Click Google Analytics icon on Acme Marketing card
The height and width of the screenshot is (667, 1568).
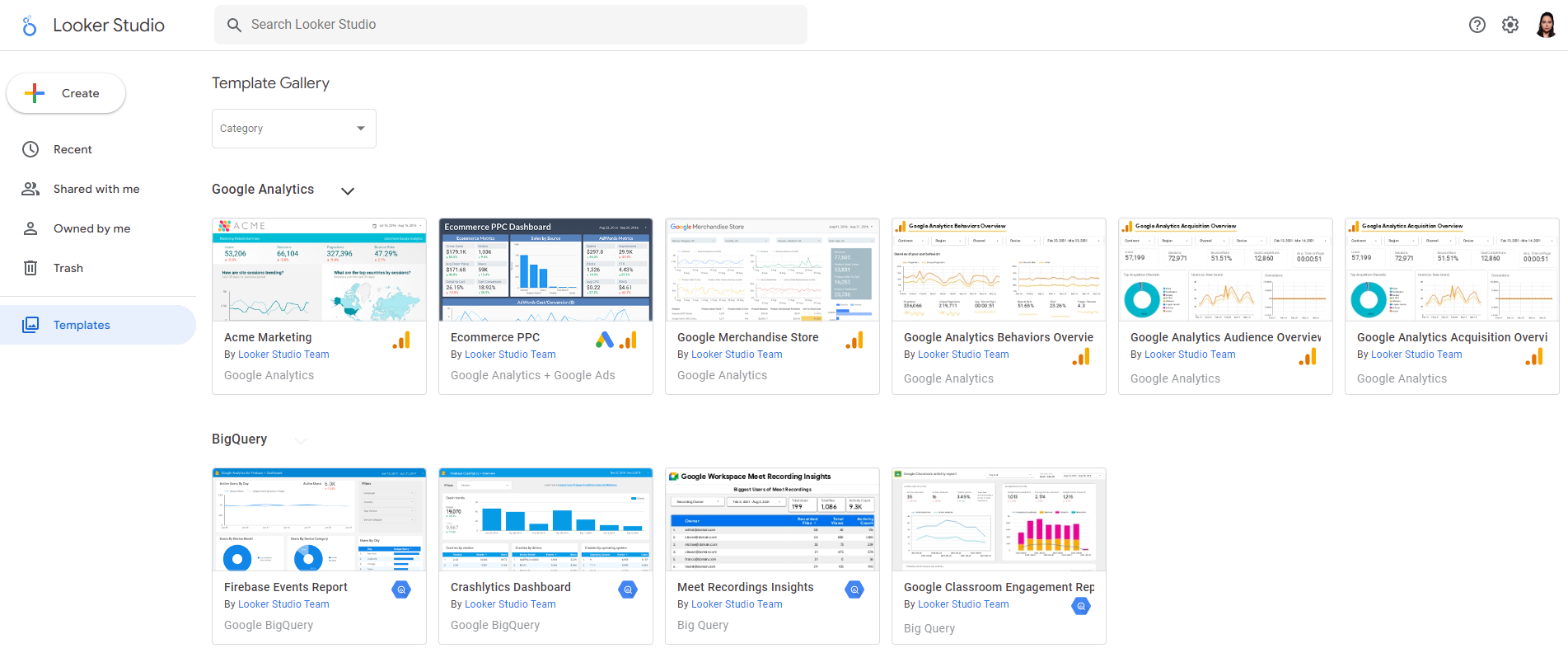(x=401, y=340)
